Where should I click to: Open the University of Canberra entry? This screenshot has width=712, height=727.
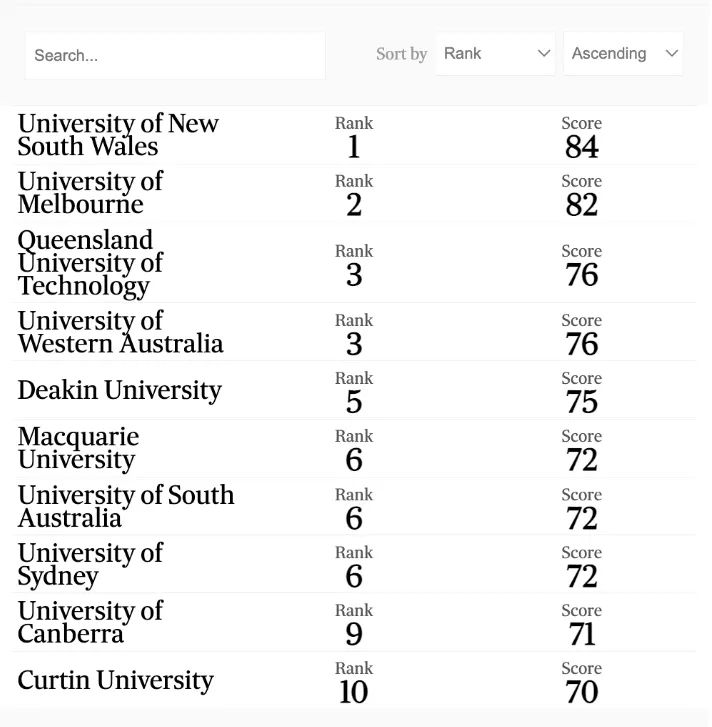point(90,622)
